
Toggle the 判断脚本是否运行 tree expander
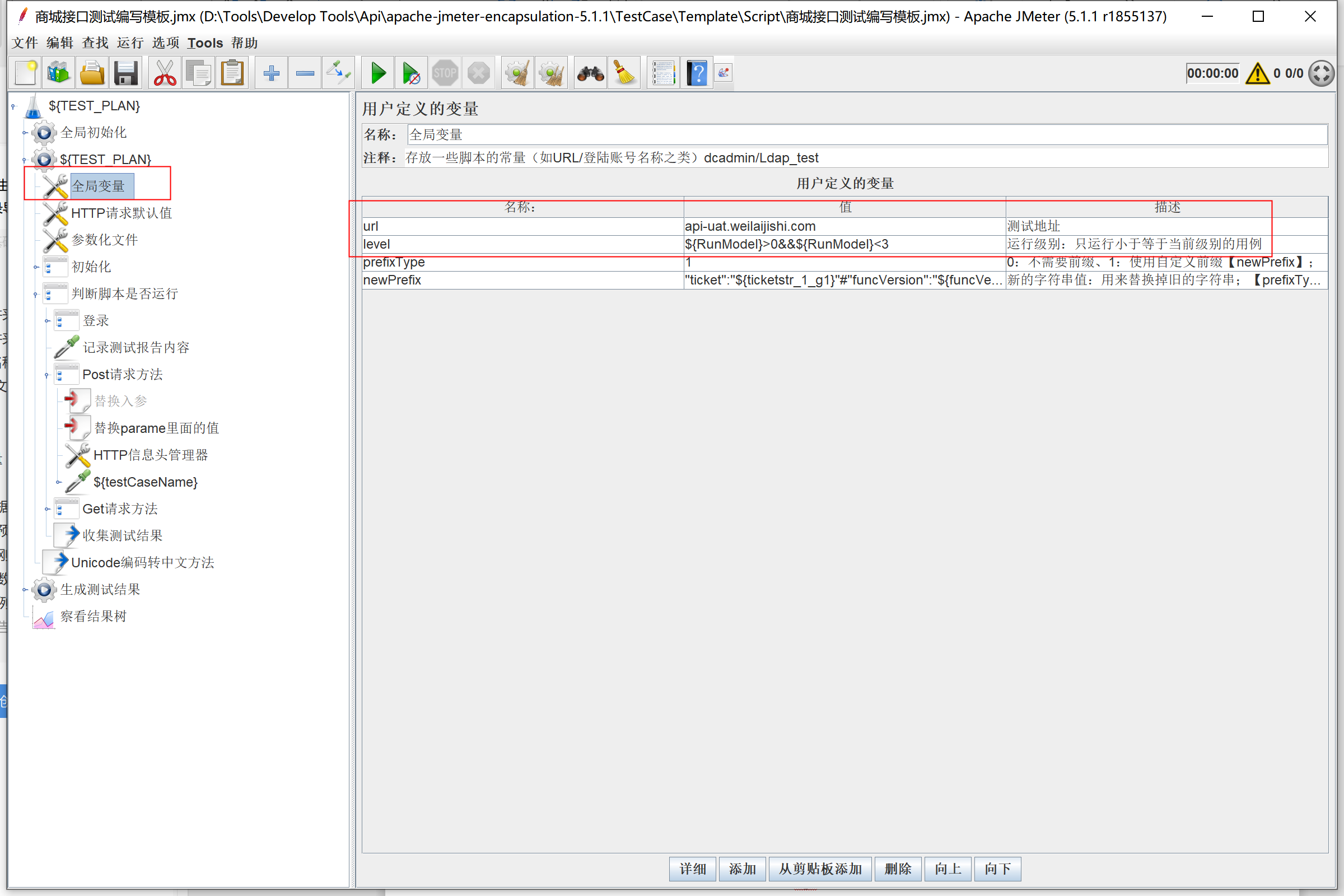pos(36,295)
